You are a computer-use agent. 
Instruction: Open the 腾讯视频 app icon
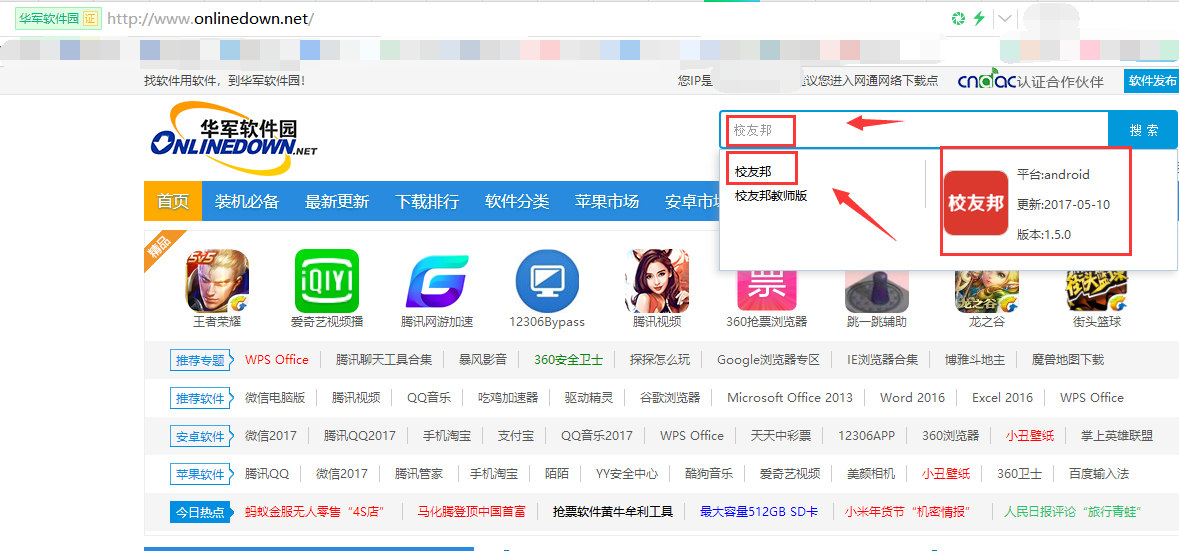tap(657, 281)
